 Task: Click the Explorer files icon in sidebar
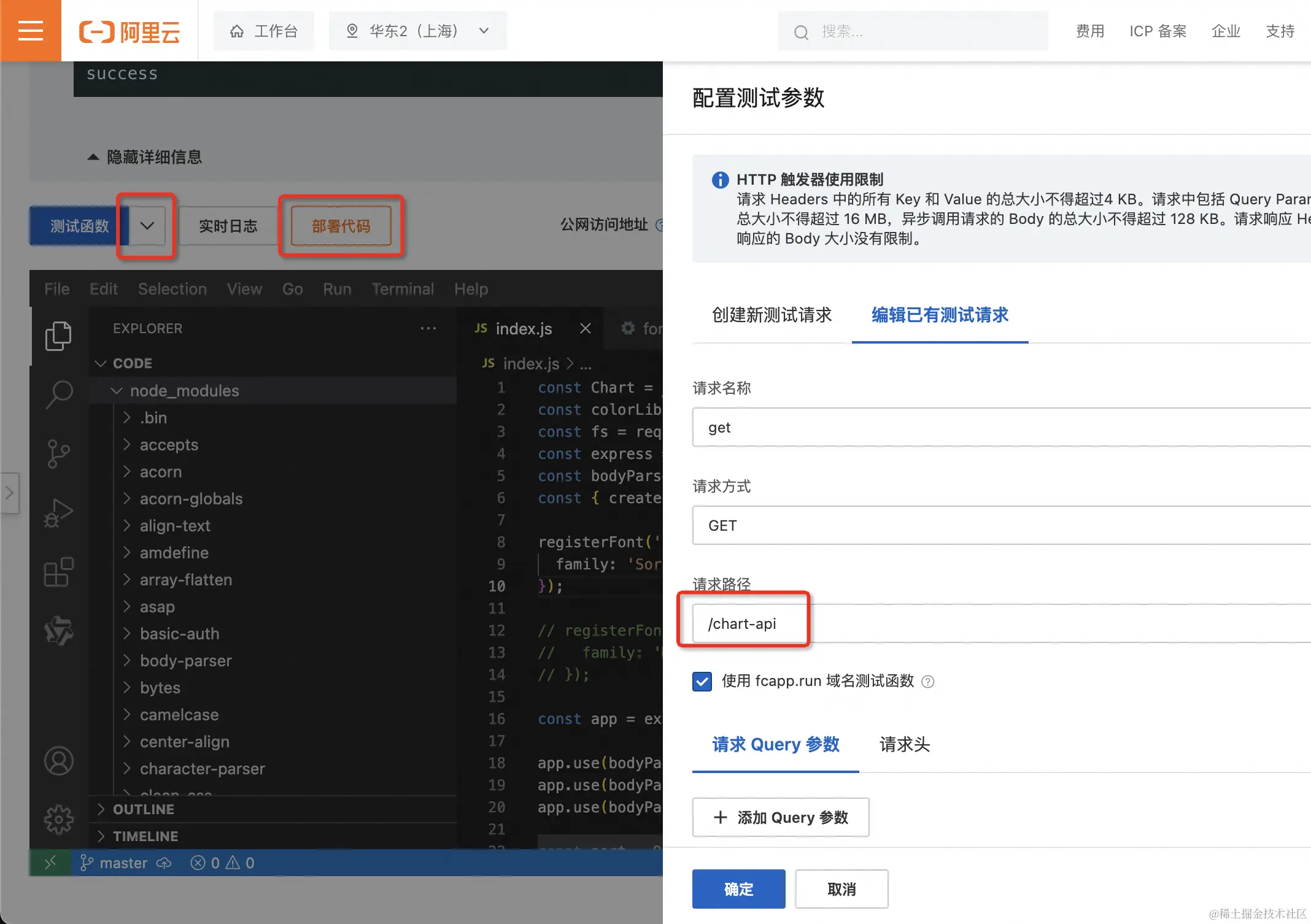[x=58, y=336]
